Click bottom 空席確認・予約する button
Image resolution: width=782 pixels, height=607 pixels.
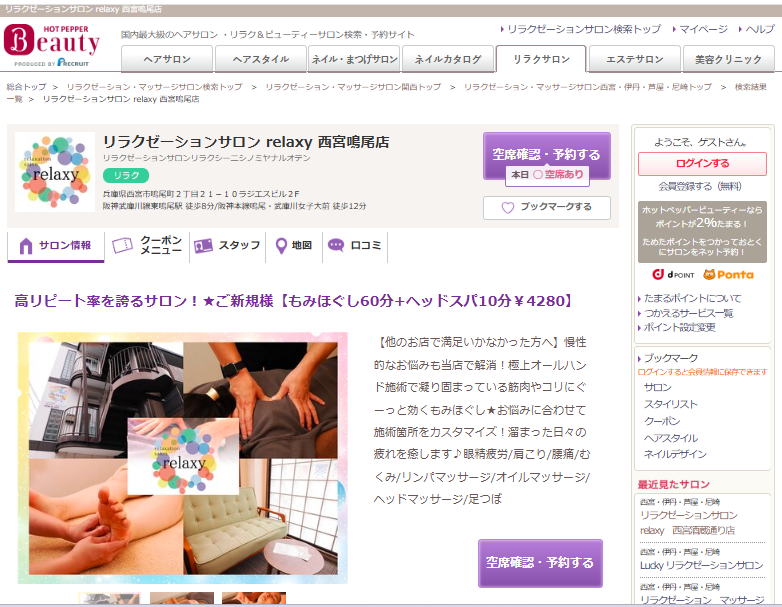(540, 563)
